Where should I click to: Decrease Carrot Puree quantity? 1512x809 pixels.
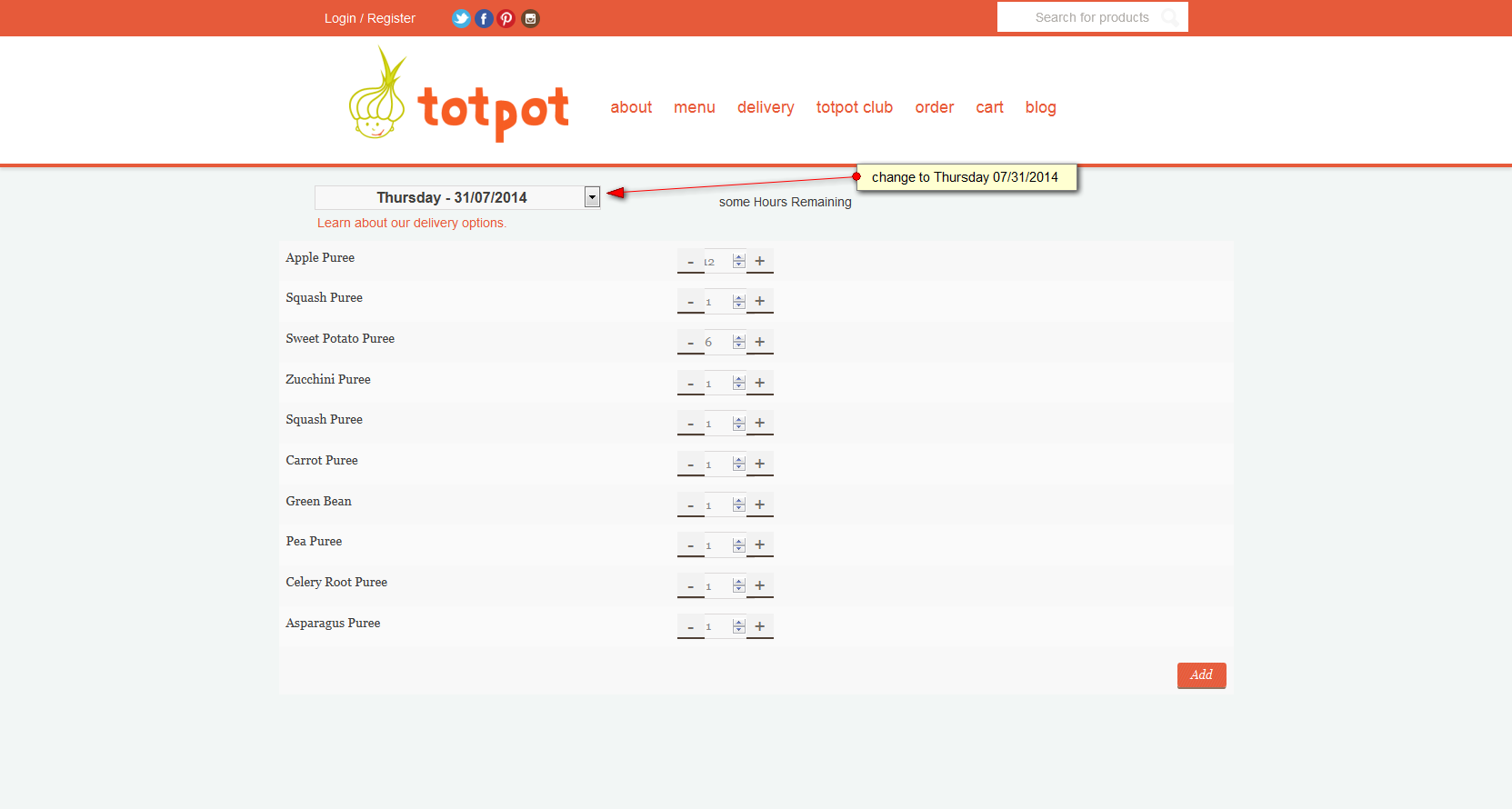tap(691, 464)
